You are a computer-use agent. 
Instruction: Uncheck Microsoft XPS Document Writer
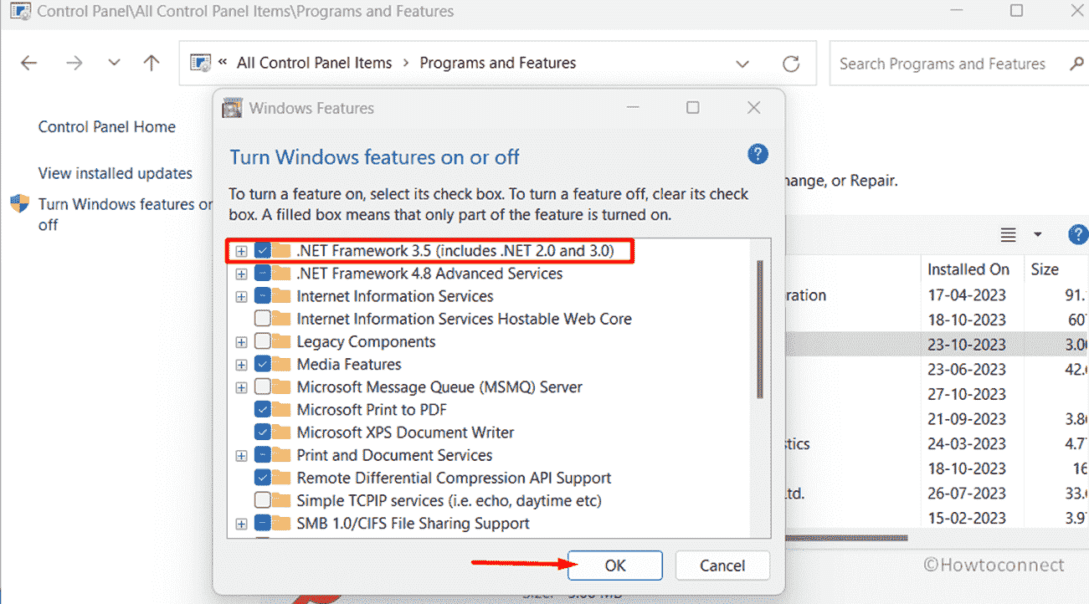[263, 433]
